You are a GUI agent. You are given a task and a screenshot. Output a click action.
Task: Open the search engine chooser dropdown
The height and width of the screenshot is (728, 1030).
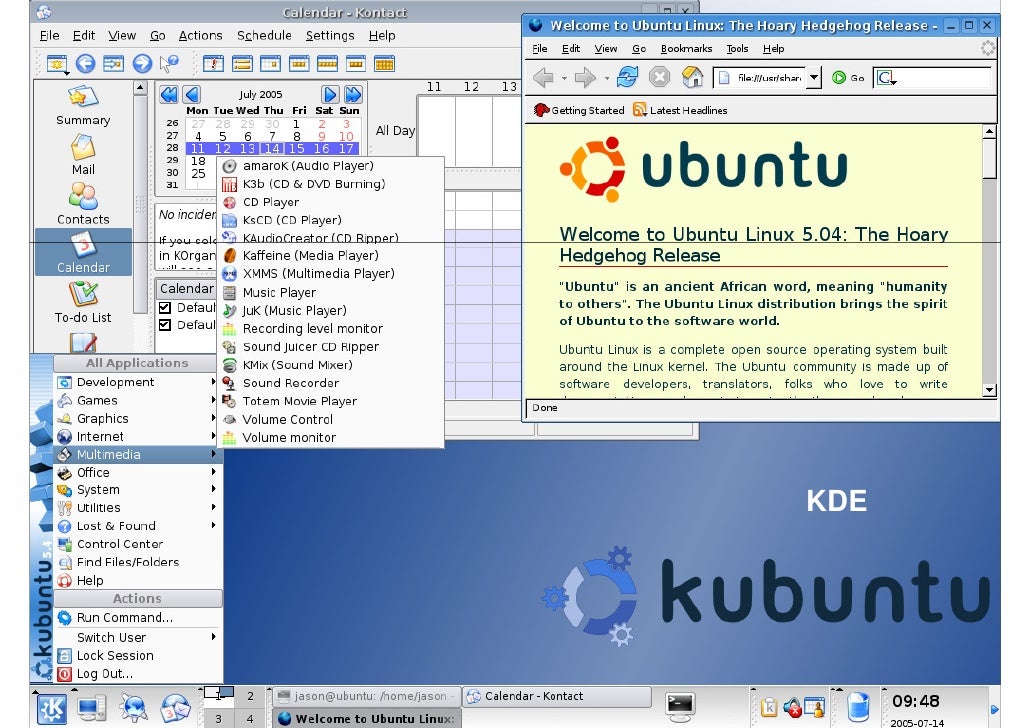tap(886, 78)
